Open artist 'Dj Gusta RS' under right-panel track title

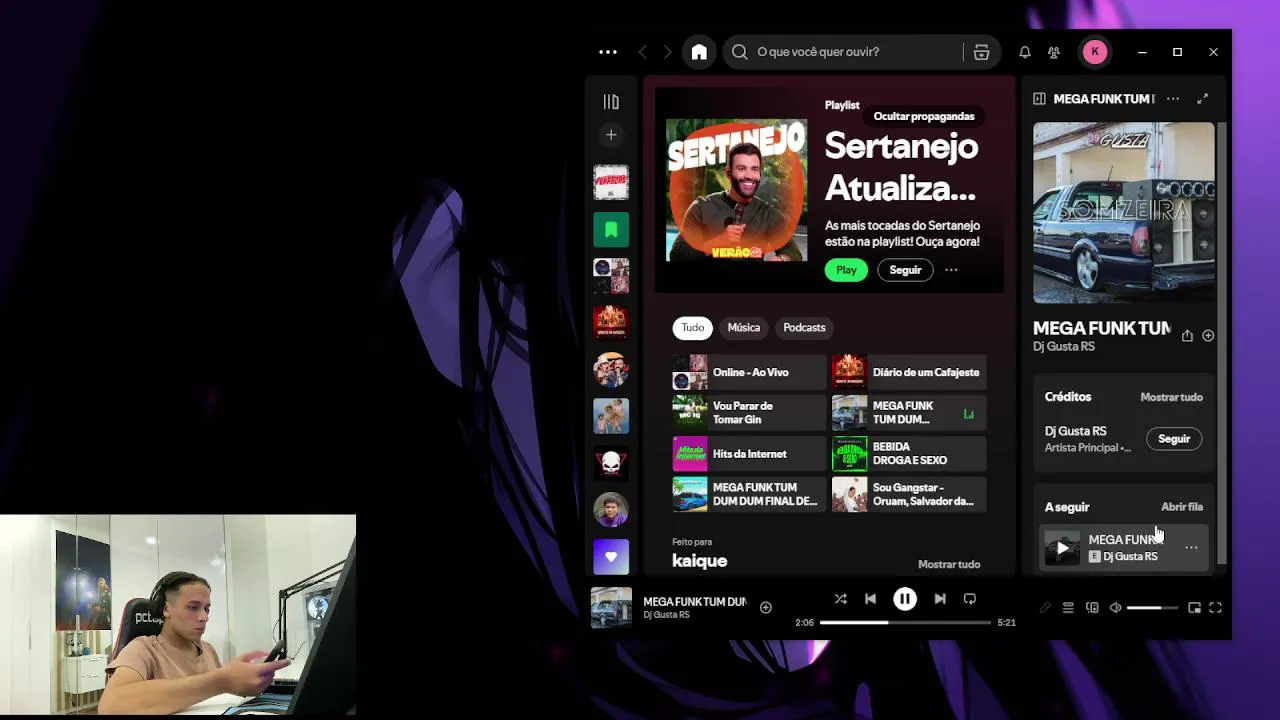pos(1064,347)
